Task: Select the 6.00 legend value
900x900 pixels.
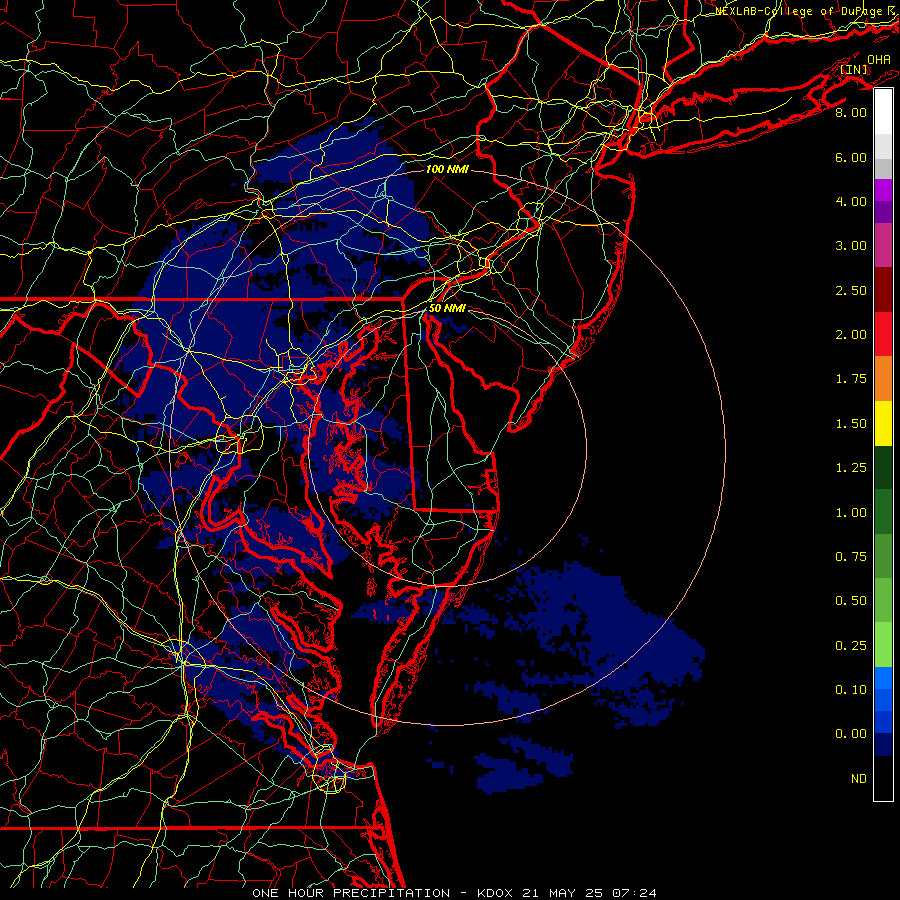Action: pyautogui.click(x=851, y=157)
